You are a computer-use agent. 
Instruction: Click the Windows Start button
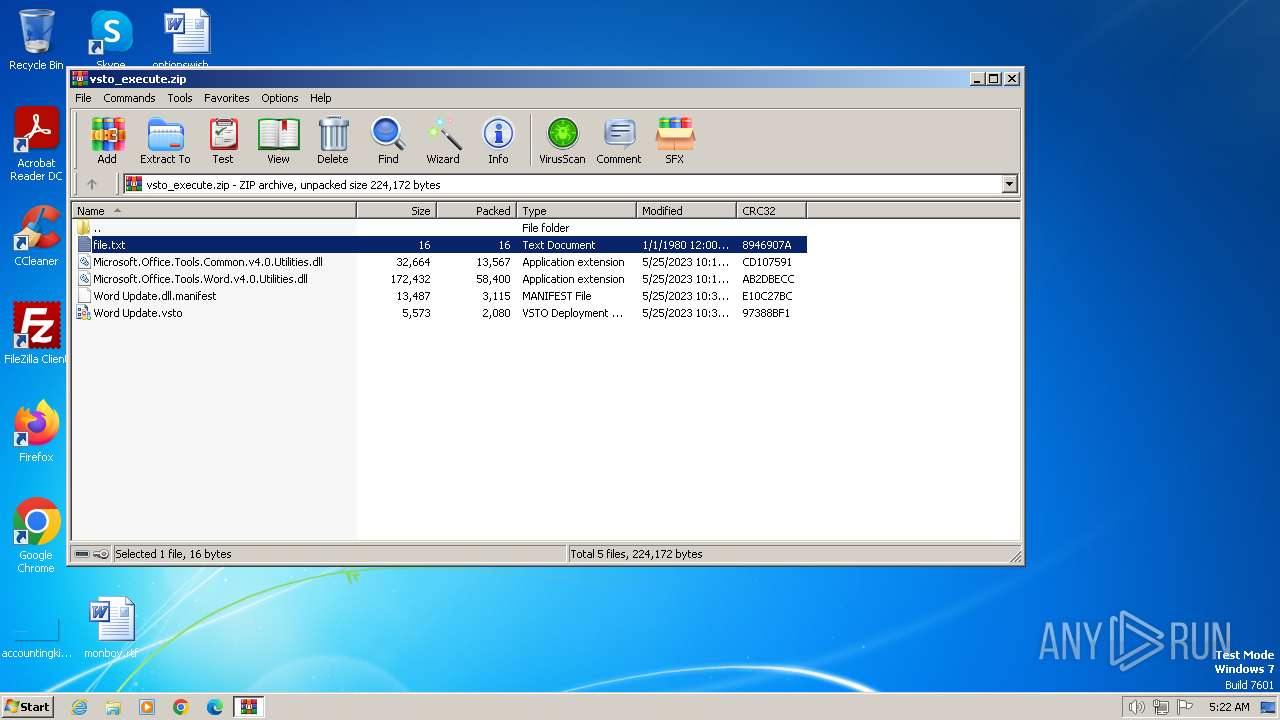(28, 706)
